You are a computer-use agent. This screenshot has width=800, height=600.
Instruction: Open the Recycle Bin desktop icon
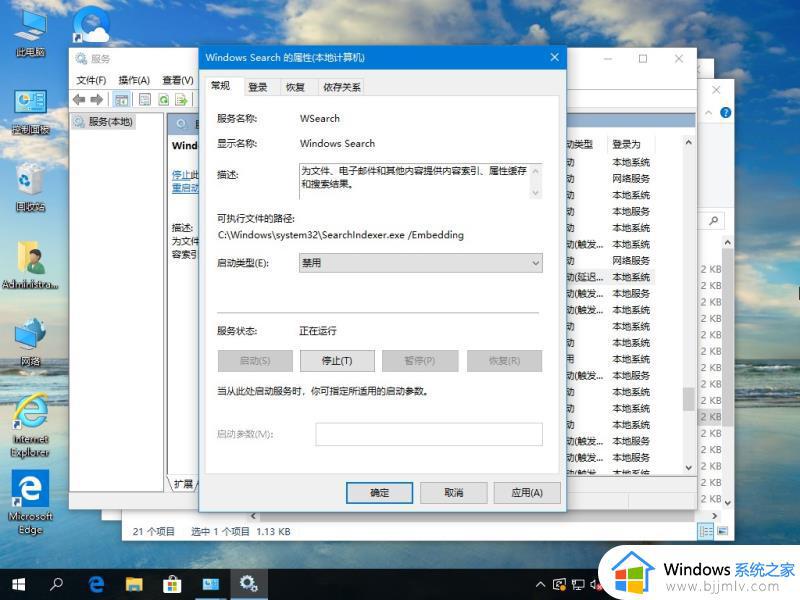pyautogui.click(x=30, y=187)
